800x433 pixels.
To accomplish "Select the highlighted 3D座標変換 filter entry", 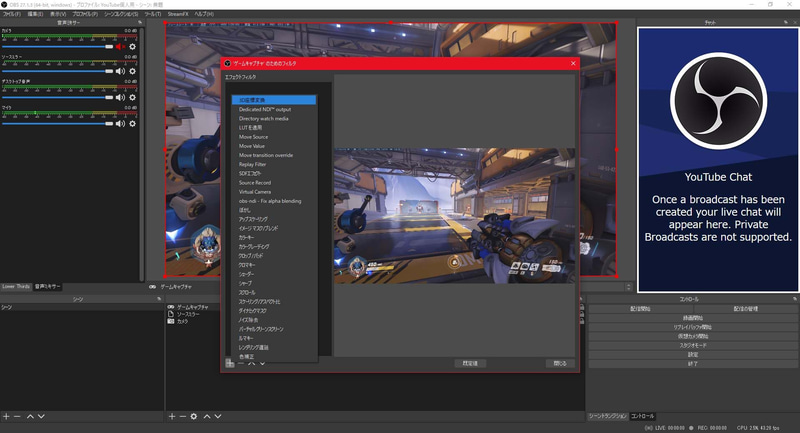I will [274, 100].
